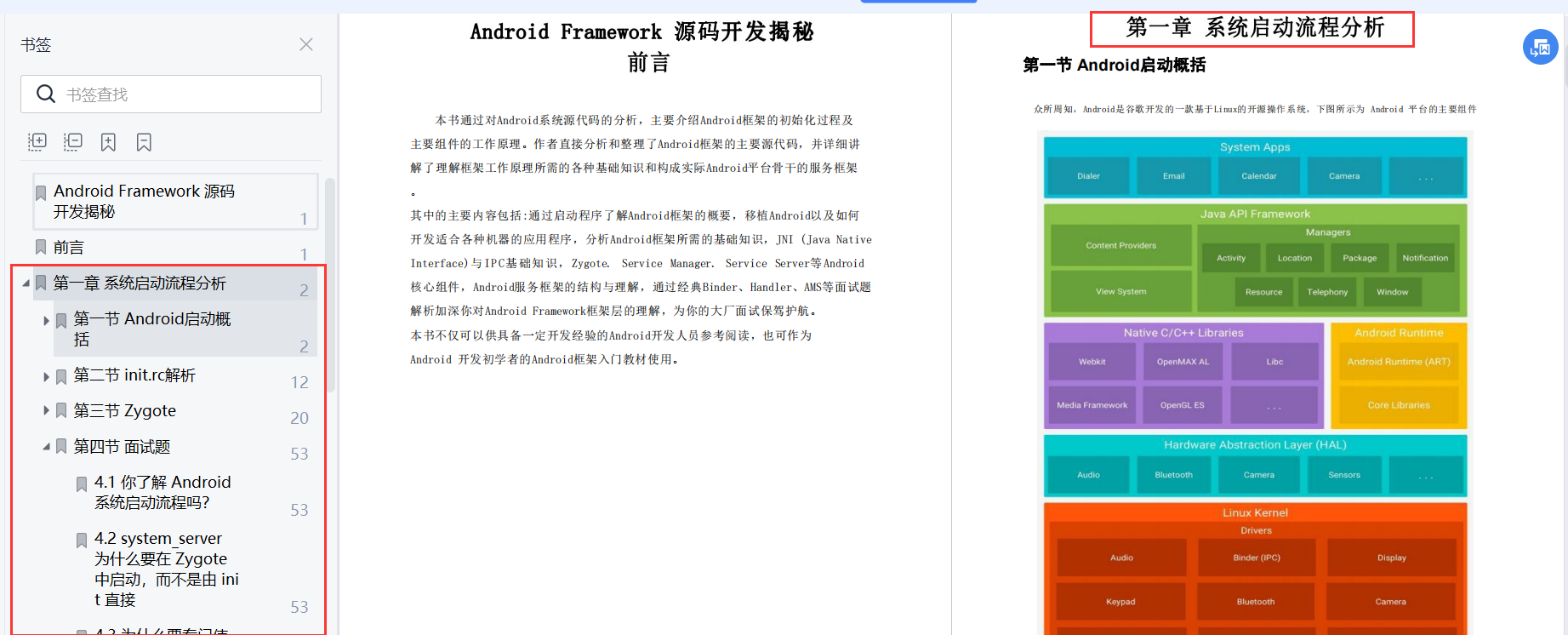The image size is (1568, 635).
Task: Open the floating translate assistant button
Action: [x=1541, y=48]
